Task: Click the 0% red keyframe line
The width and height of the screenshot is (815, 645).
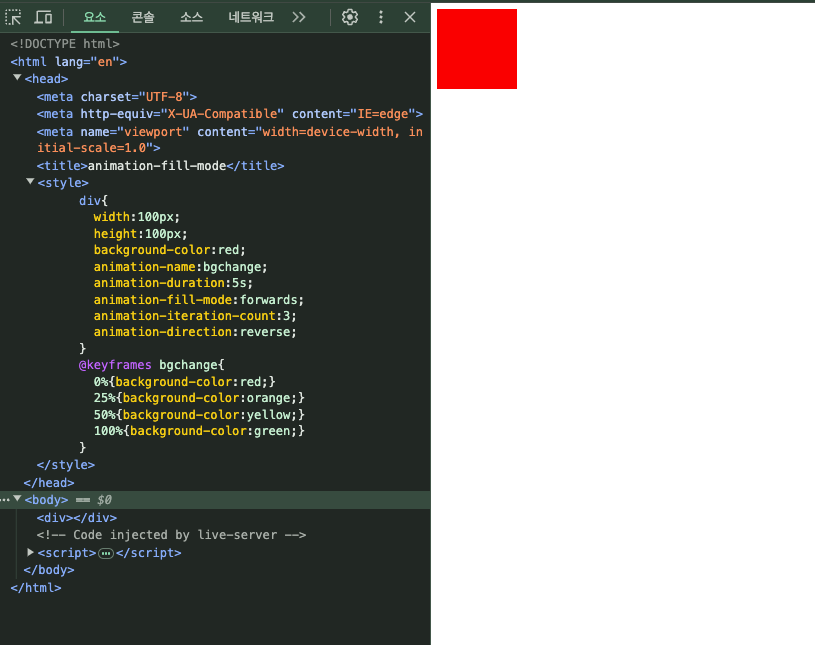Action: 185,381
